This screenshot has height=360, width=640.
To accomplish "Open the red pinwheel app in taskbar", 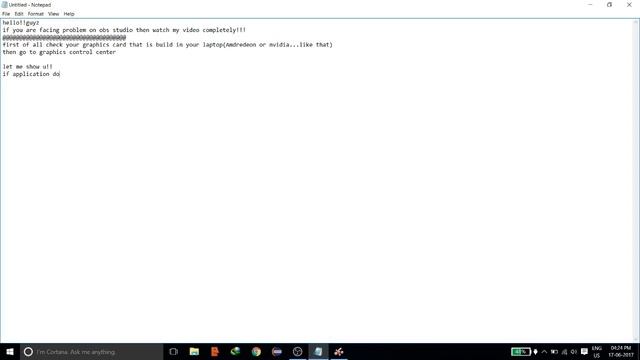I will pyautogui.click(x=339, y=352).
